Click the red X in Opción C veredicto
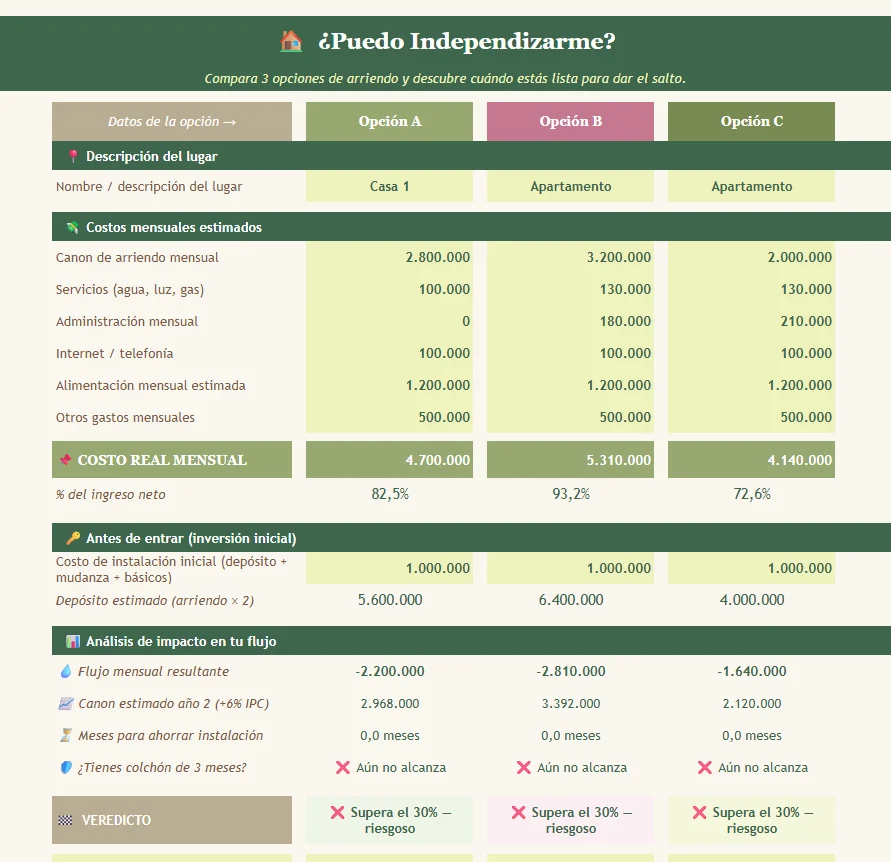Image resolution: width=891 pixels, height=862 pixels. pos(700,813)
